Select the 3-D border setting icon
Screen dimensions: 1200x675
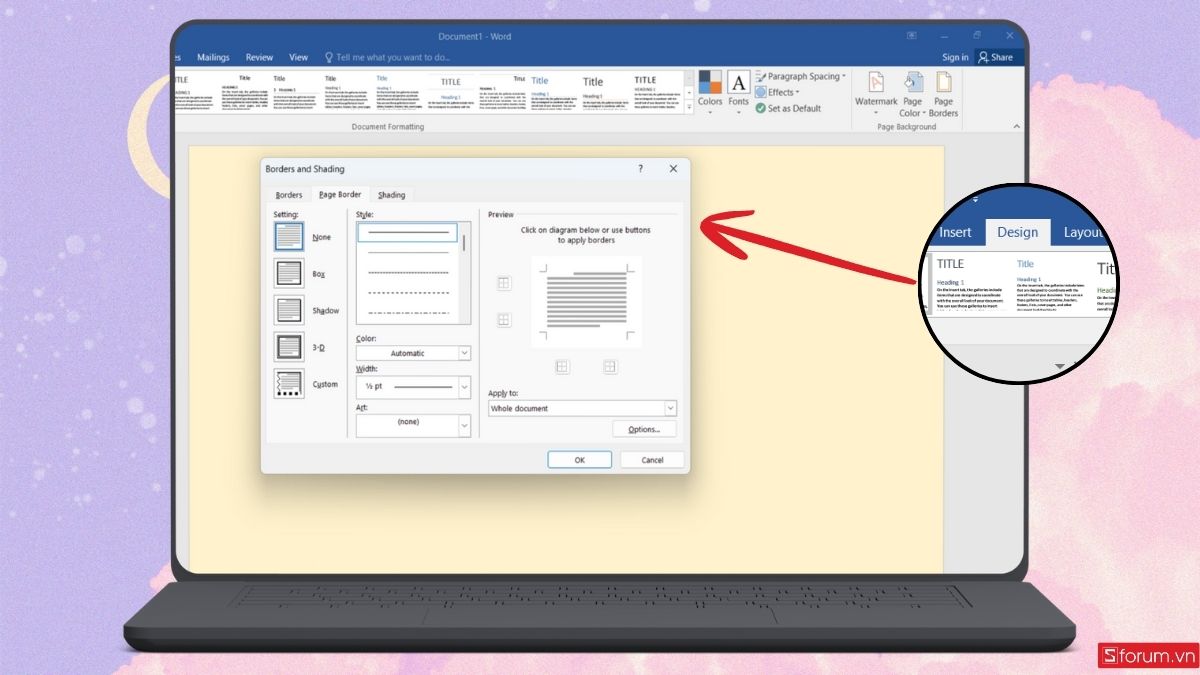[x=288, y=347]
